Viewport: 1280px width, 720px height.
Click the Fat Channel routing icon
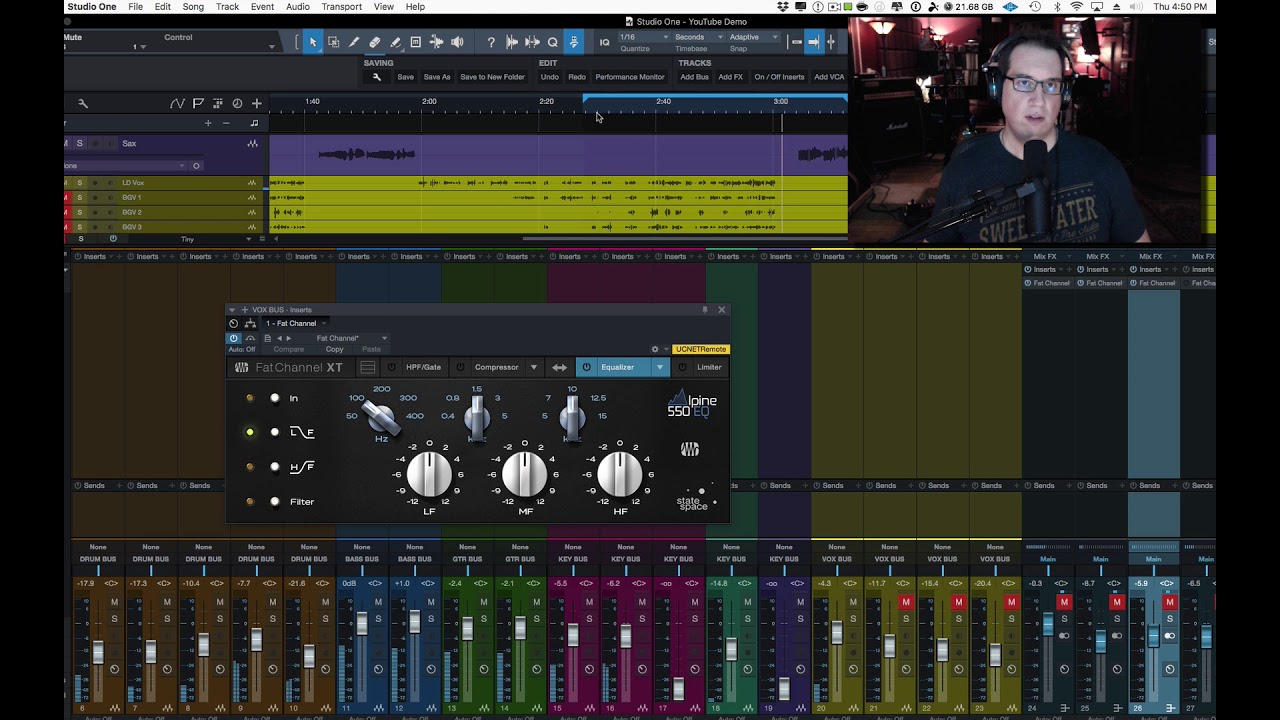point(250,323)
